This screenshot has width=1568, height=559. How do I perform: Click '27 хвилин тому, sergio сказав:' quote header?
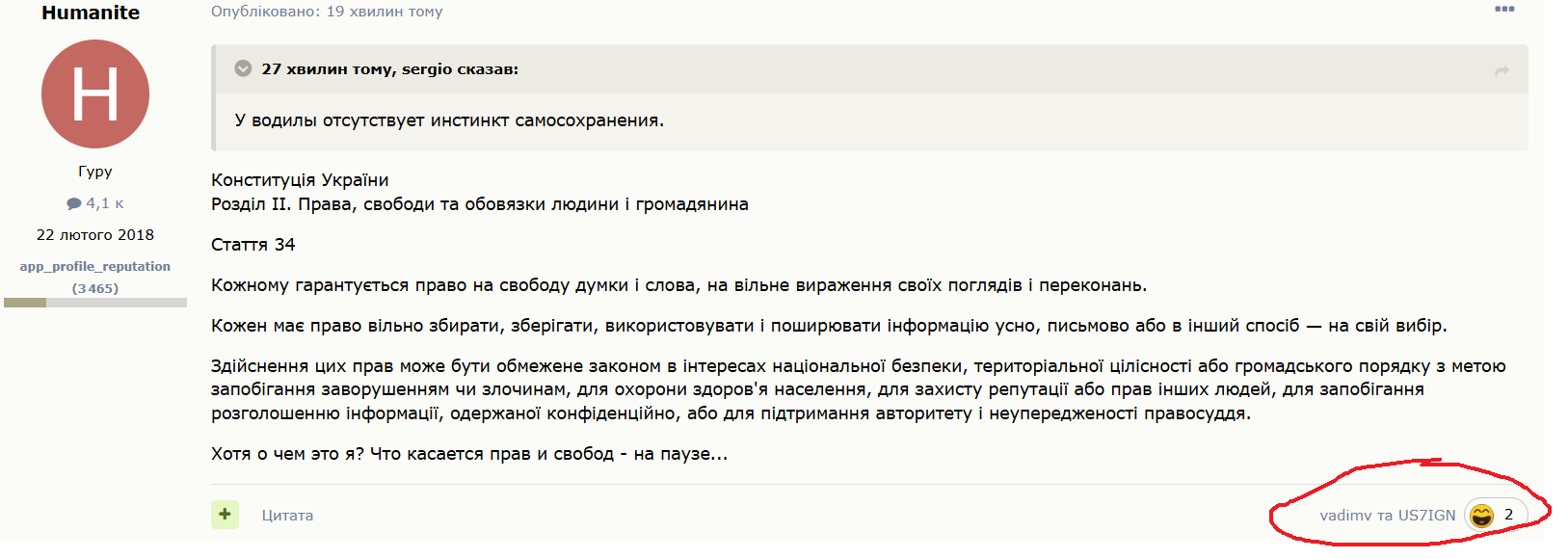coord(390,69)
